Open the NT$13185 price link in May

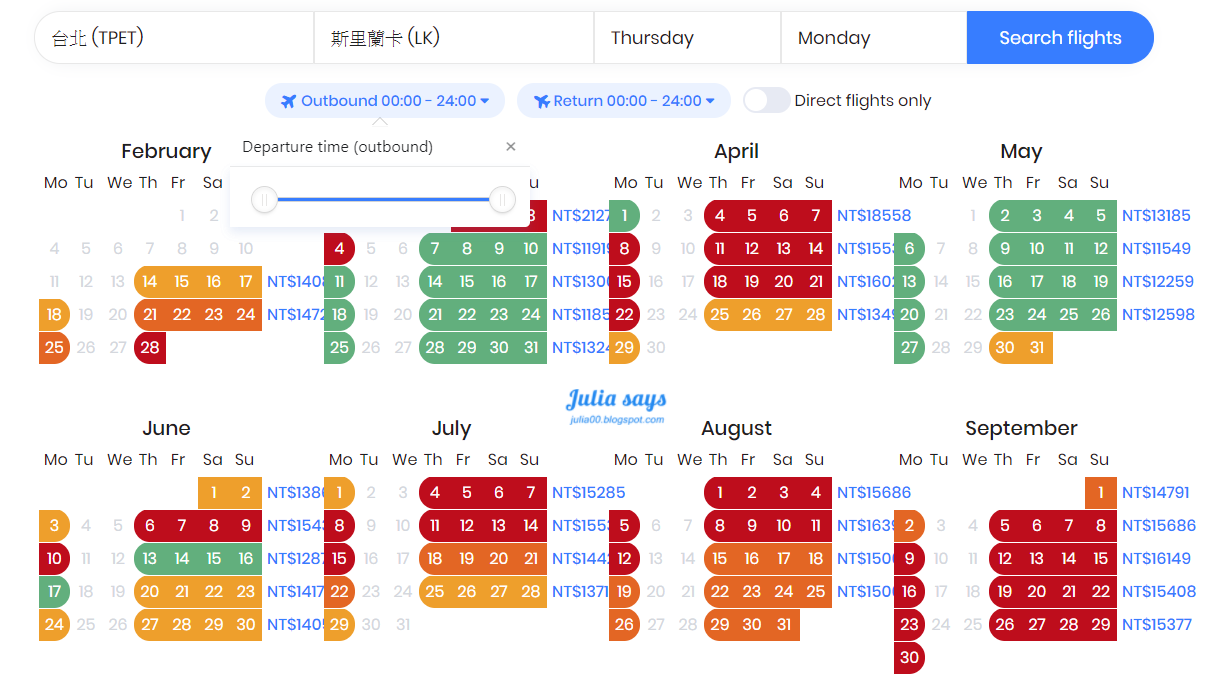(1156, 215)
